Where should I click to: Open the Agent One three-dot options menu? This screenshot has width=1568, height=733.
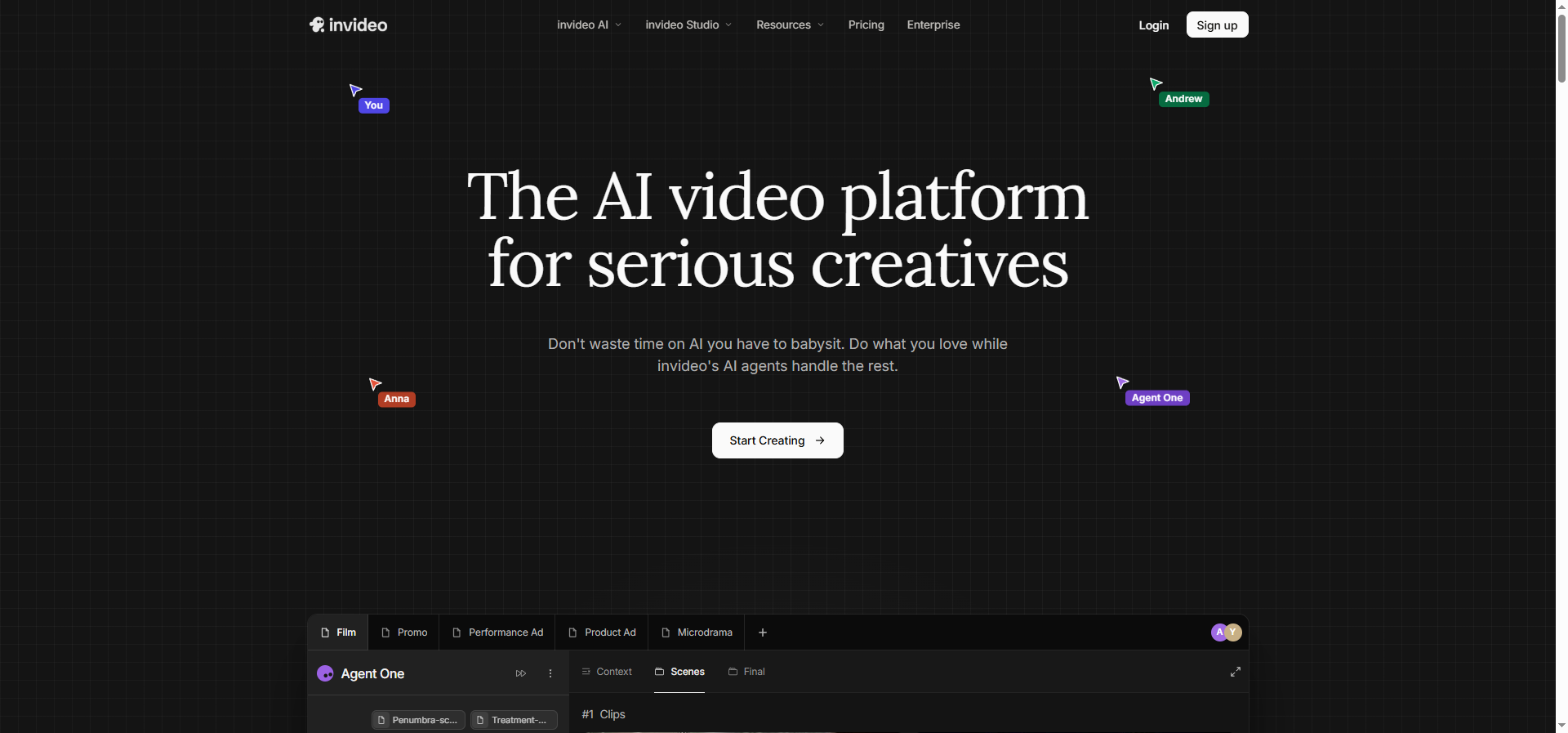(550, 673)
